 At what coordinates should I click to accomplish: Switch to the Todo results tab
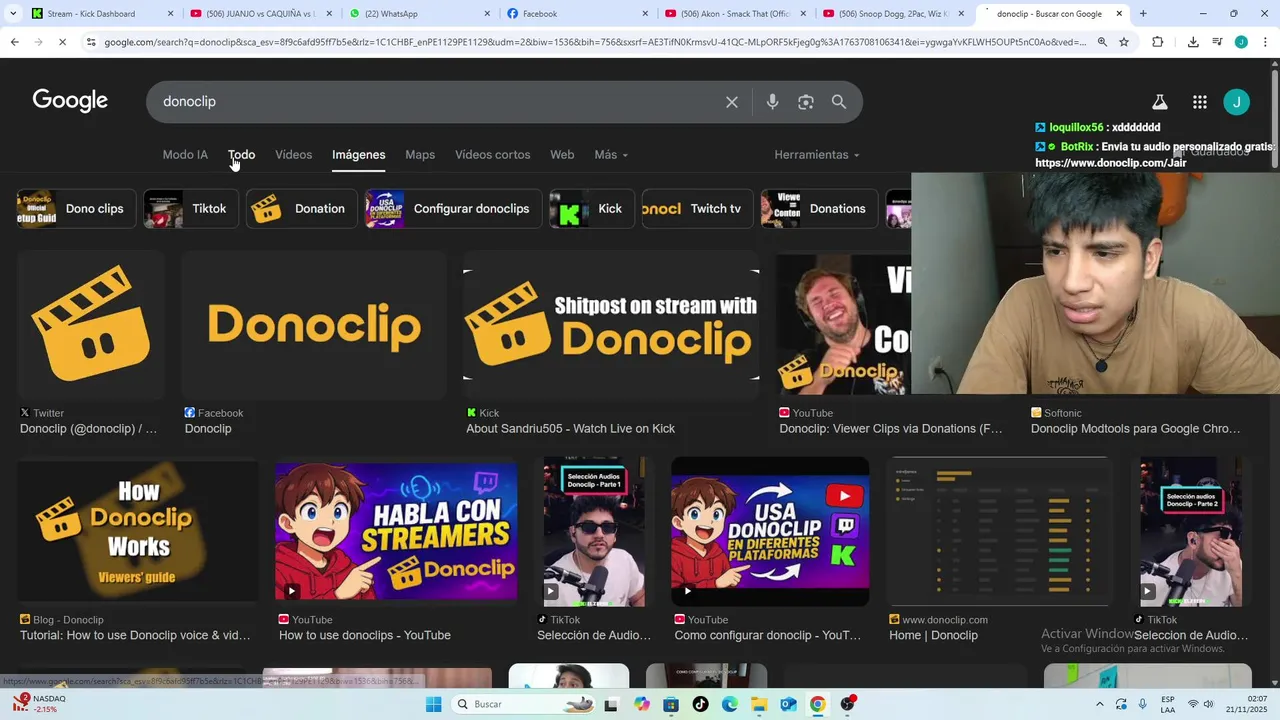(x=241, y=155)
